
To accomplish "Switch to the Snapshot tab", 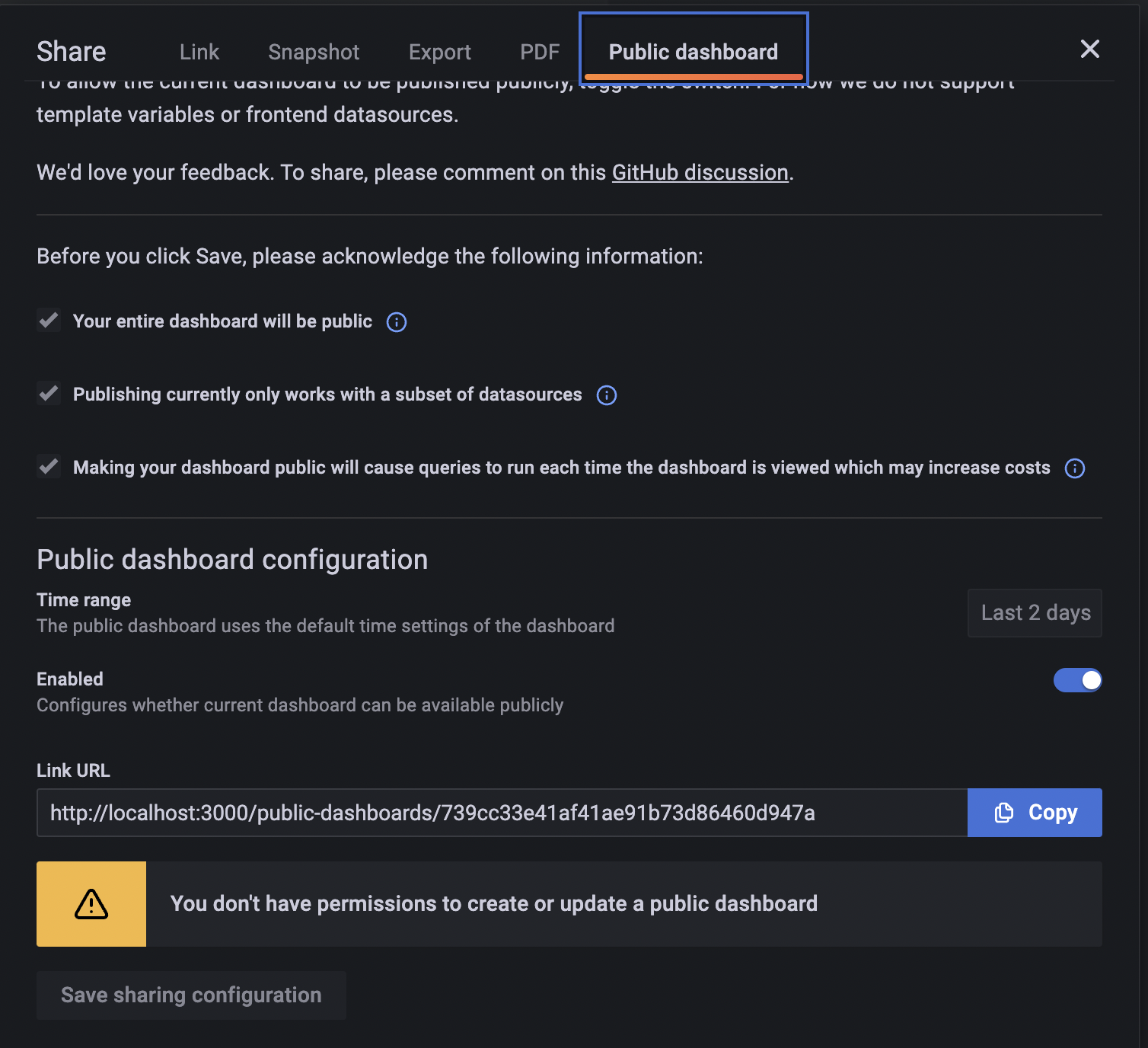I will [313, 52].
